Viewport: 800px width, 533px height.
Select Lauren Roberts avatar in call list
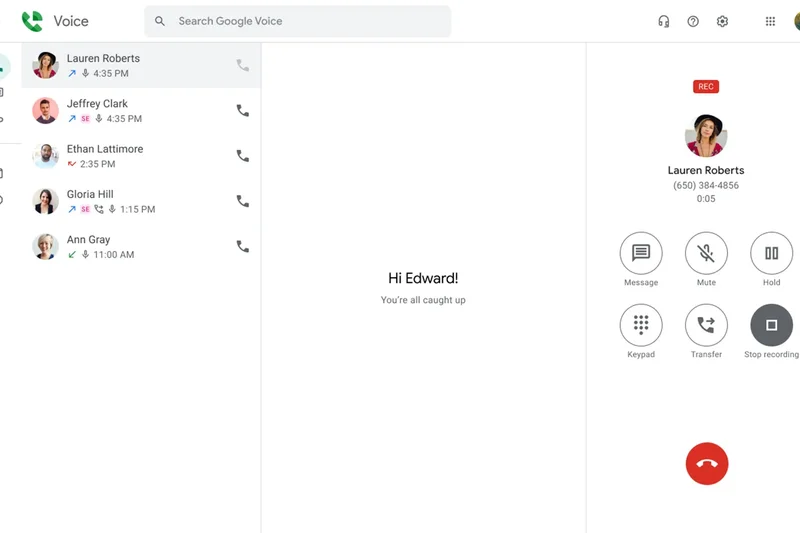click(x=45, y=65)
